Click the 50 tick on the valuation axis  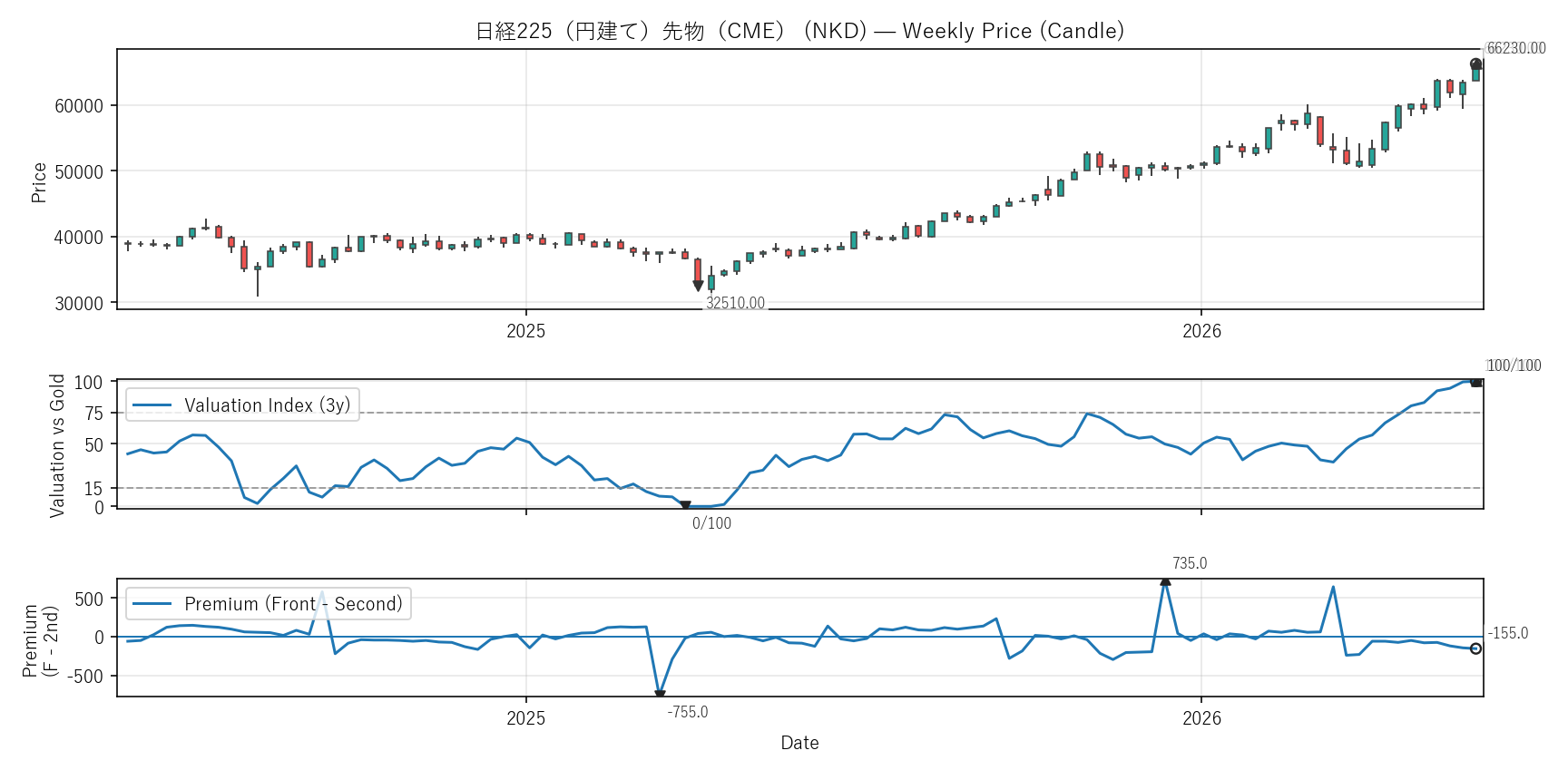(x=93, y=445)
